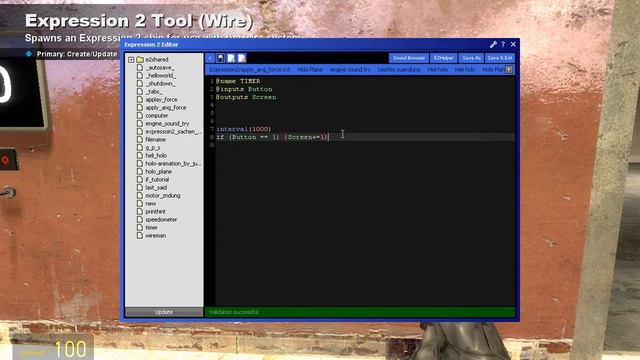Open the file named new

151,204
